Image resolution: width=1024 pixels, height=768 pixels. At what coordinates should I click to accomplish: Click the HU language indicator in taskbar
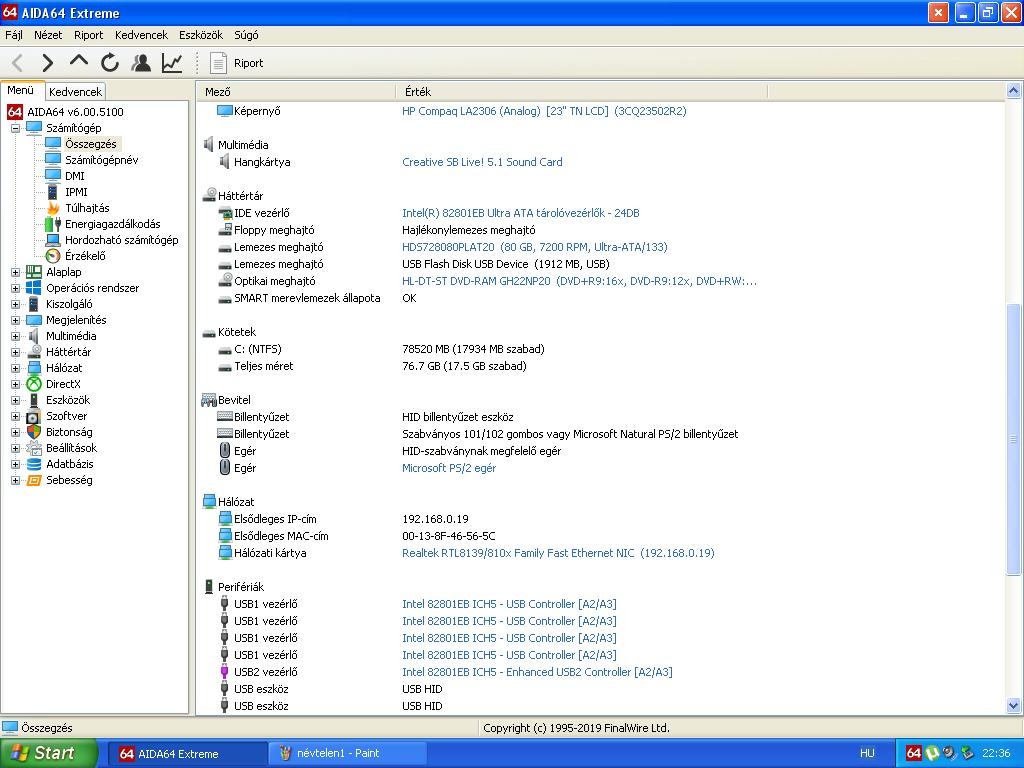867,753
